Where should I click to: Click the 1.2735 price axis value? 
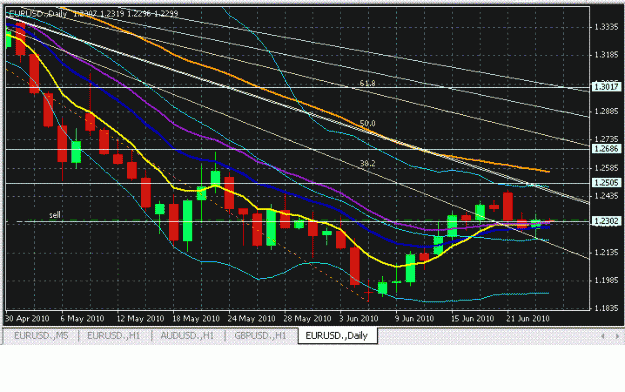click(606, 139)
